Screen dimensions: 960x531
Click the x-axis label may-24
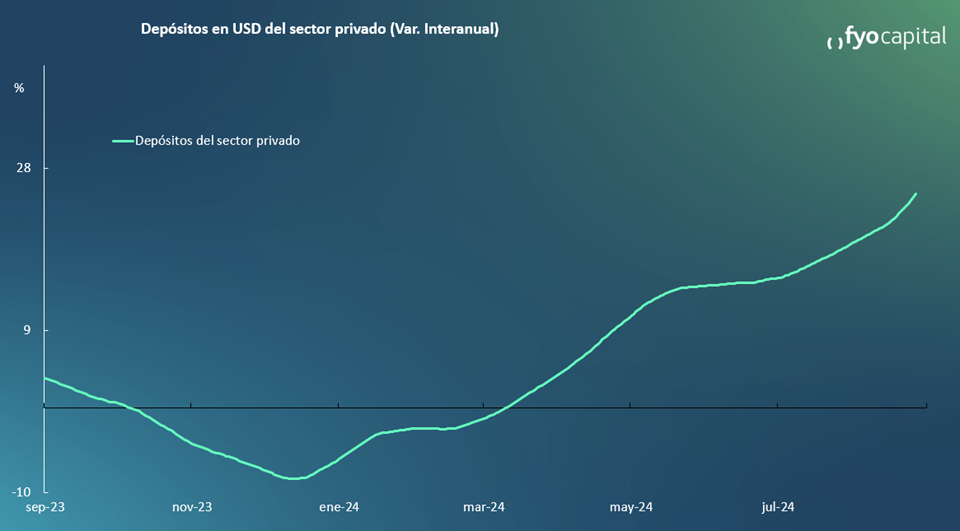tap(631, 507)
